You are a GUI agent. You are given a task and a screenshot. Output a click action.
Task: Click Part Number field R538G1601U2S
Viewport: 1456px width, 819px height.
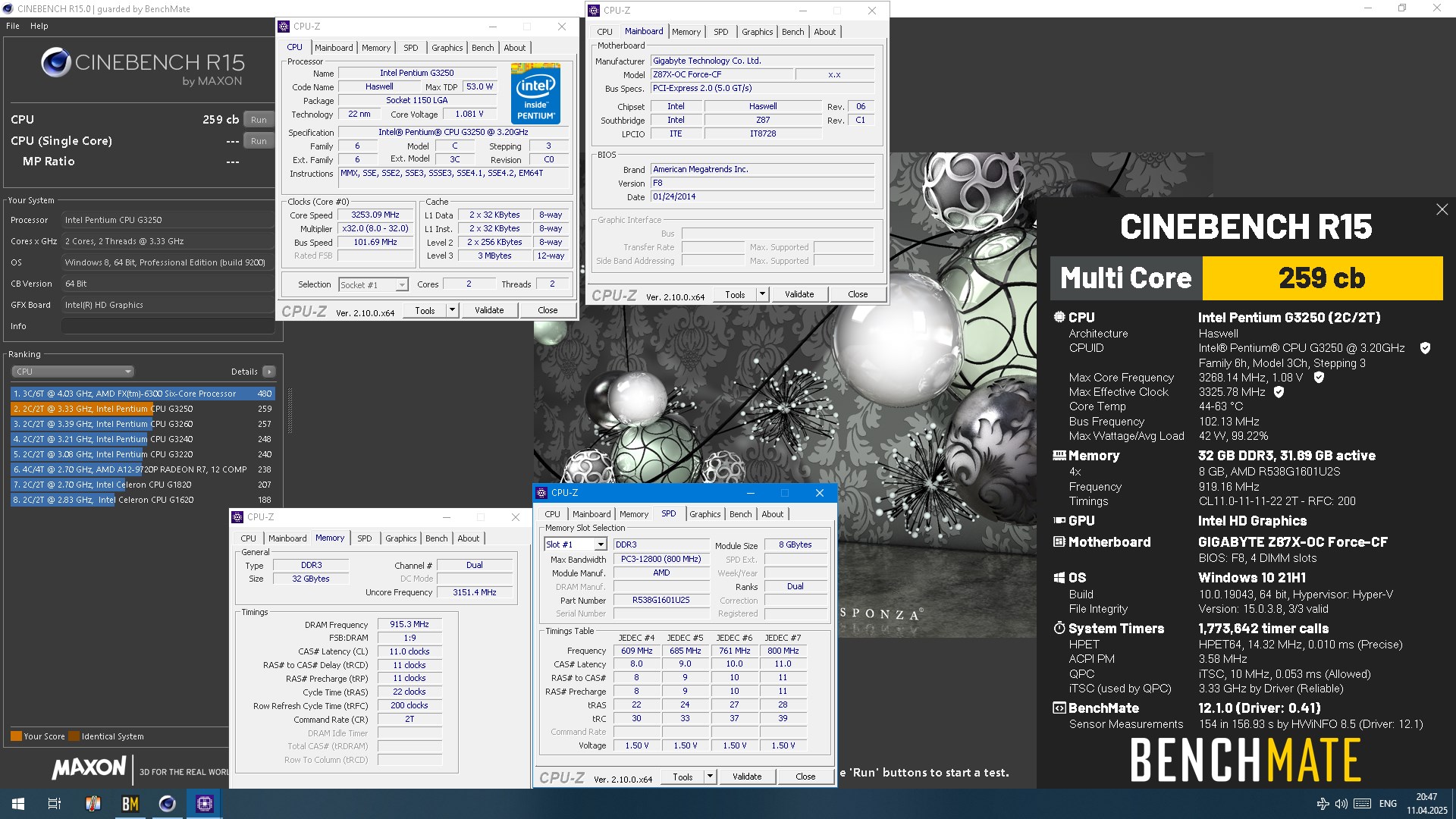point(661,600)
